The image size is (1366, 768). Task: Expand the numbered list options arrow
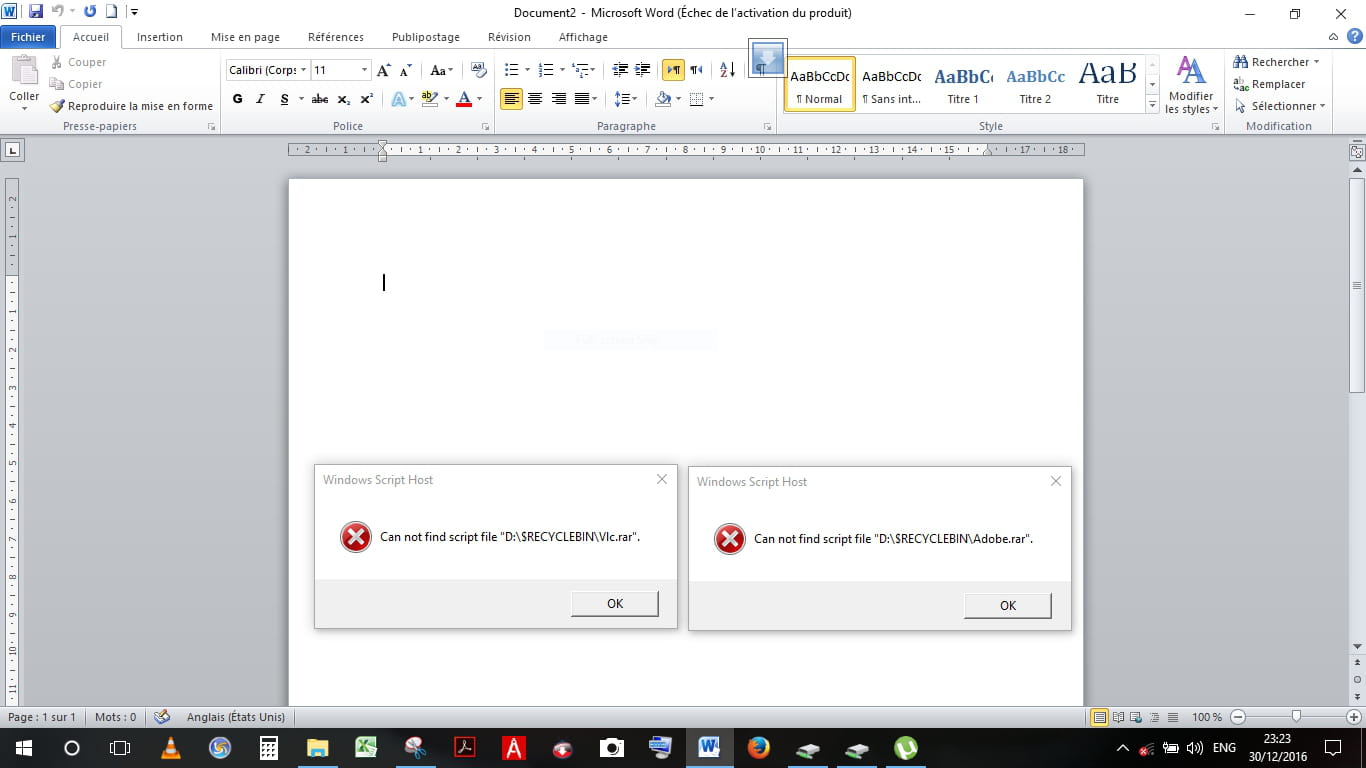pyautogui.click(x=562, y=70)
